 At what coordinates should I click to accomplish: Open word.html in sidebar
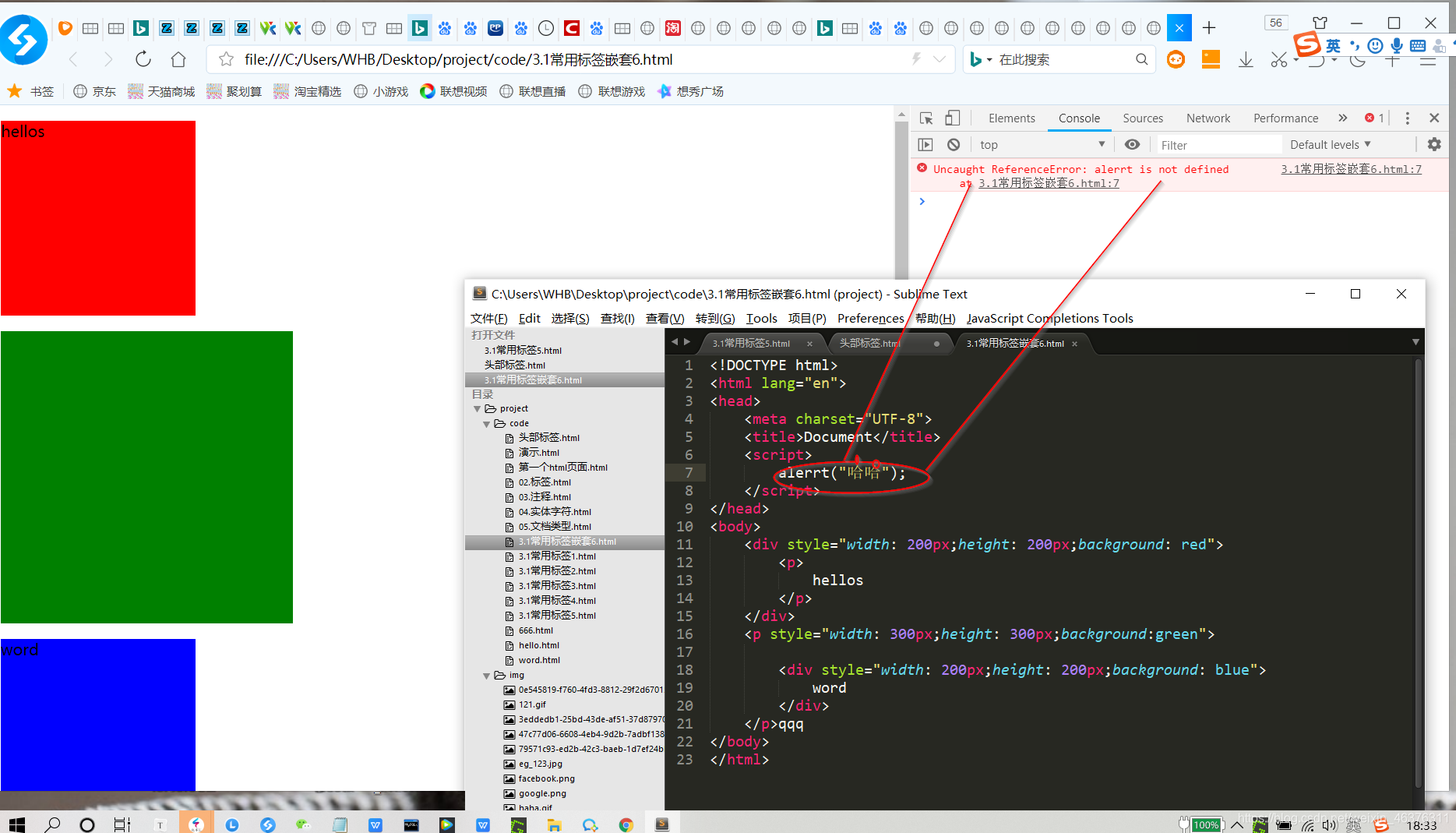coord(539,660)
